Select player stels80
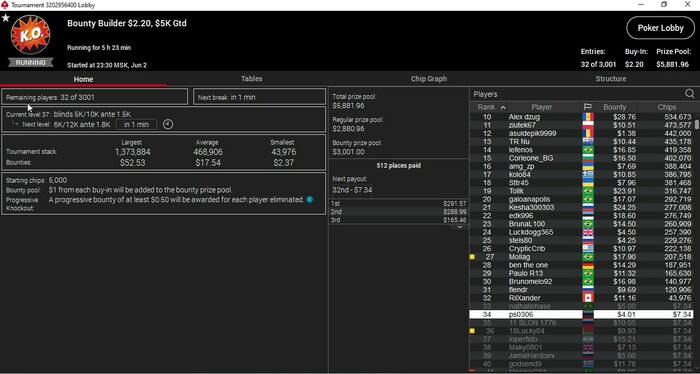This screenshot has width=700, height=374. click(x=581, y=241)
